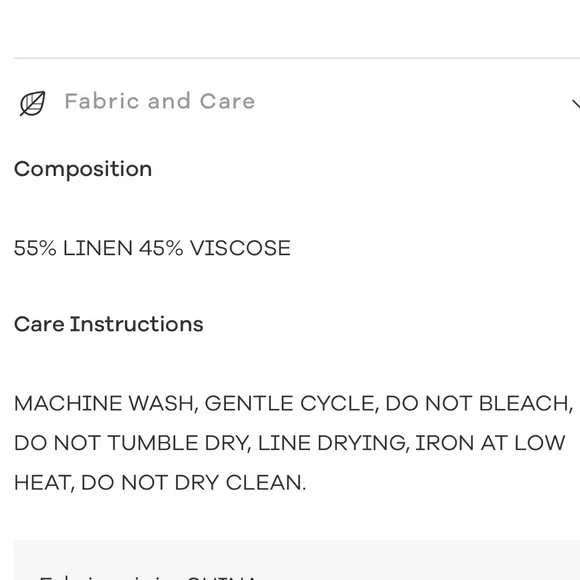Click the word HEAT on last line

pos(43,483)
